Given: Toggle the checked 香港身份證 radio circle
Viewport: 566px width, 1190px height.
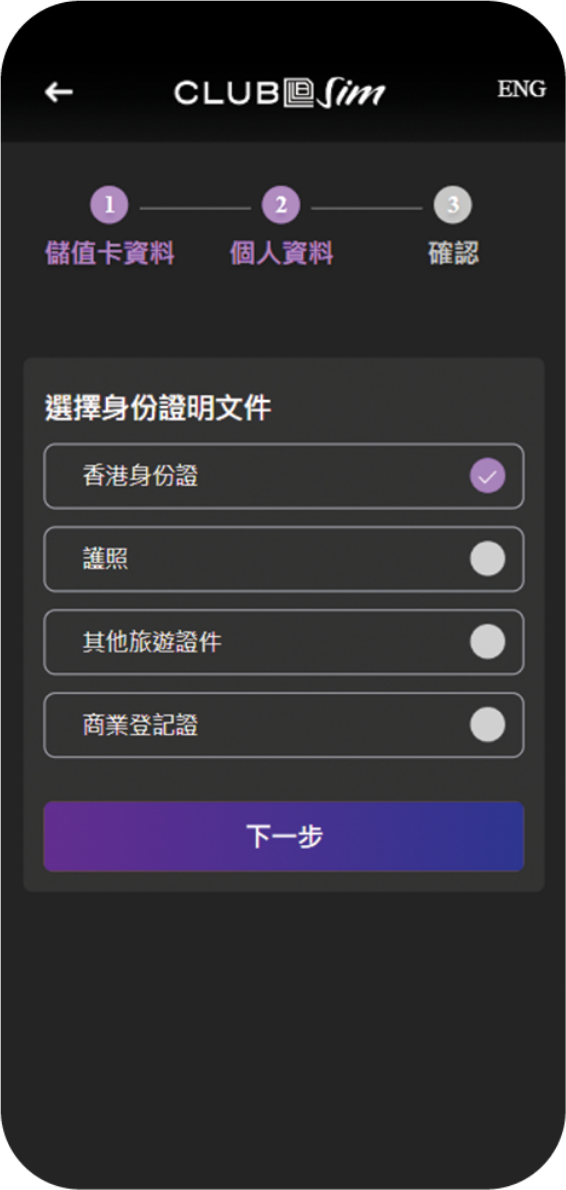Looking at the screenshot, I should click(487, 477).
